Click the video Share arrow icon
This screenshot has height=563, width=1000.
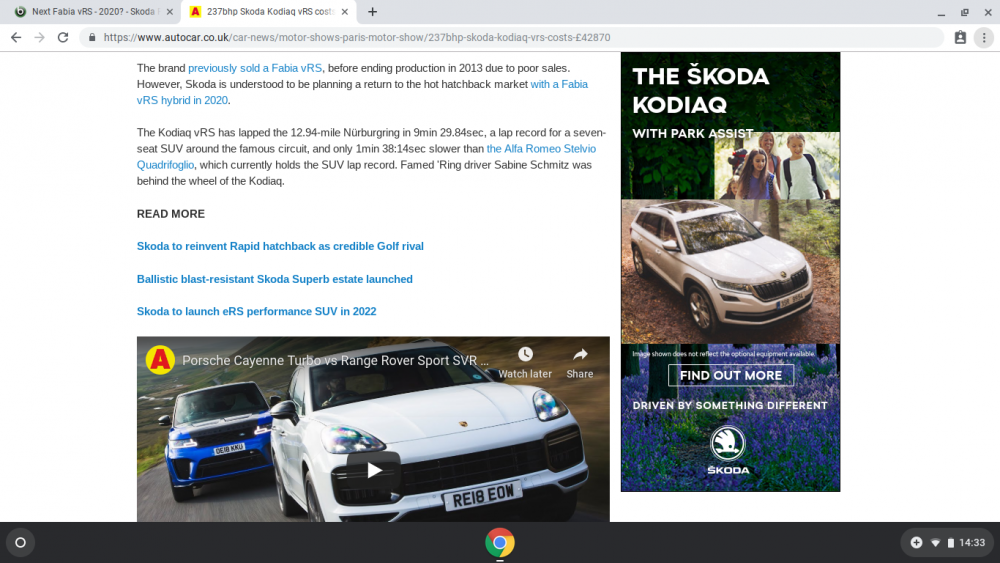[x=580, y=355]
